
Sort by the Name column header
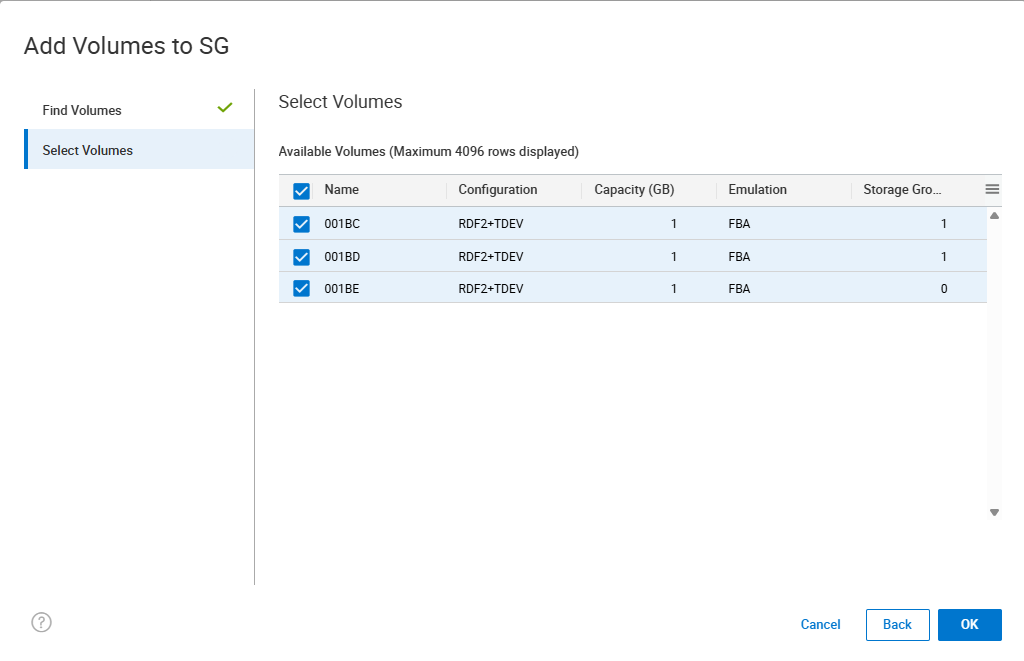click(x=342, y=190)
